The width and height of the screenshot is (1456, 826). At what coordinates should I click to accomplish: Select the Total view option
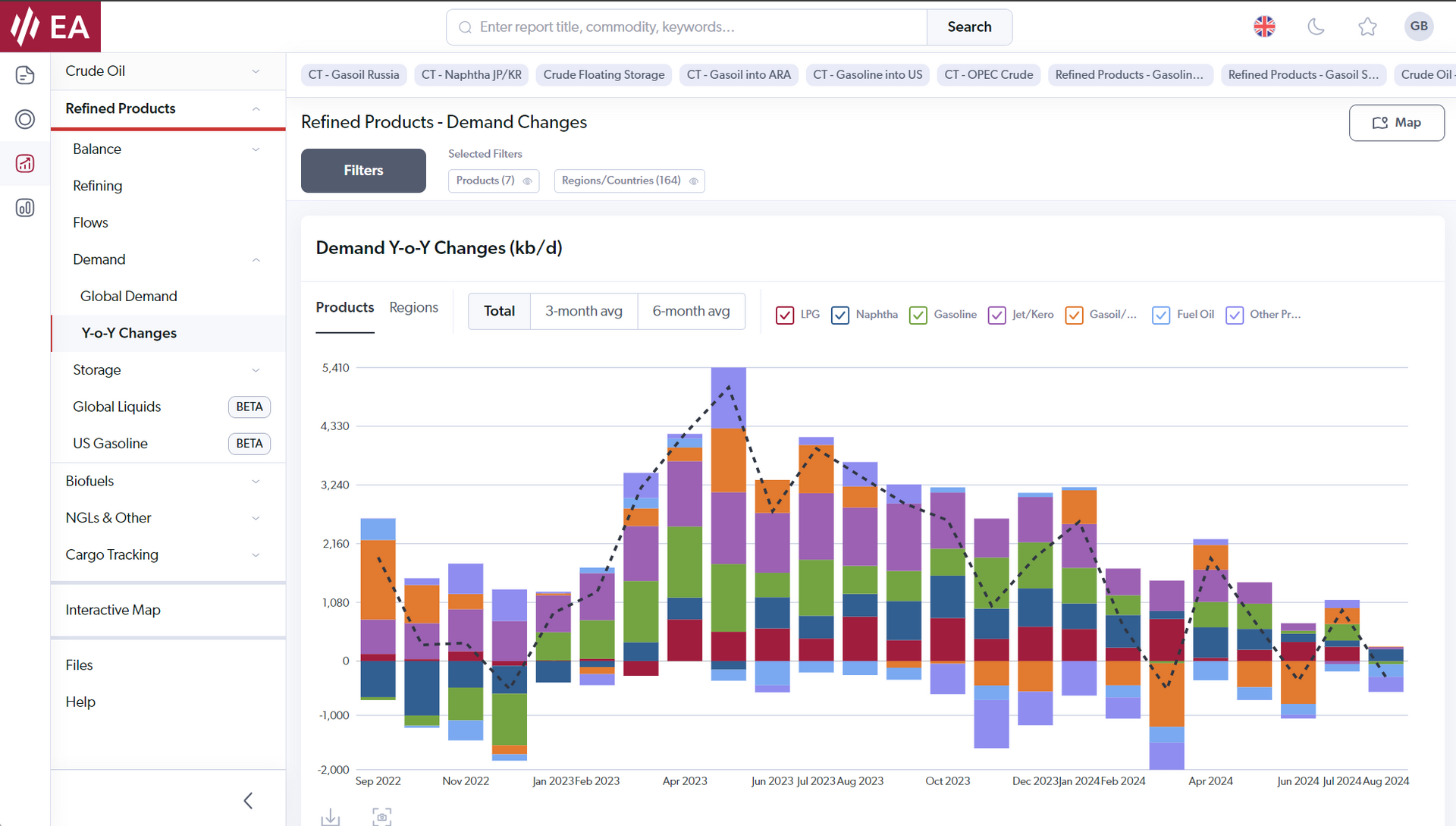(499, 311)
